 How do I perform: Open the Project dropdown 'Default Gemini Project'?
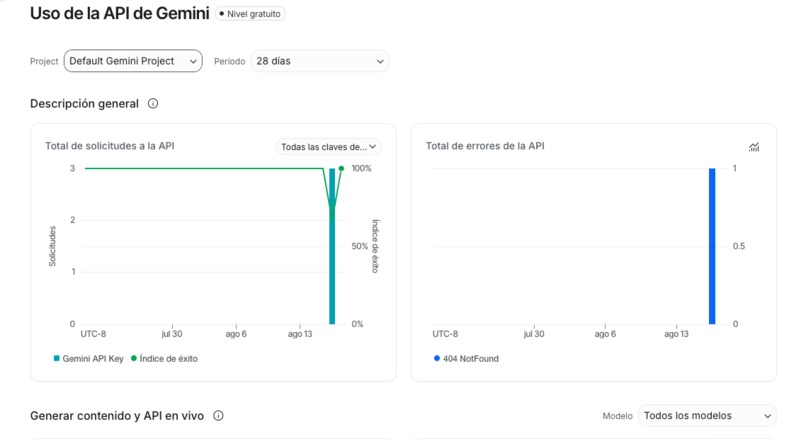coord(133,61)
